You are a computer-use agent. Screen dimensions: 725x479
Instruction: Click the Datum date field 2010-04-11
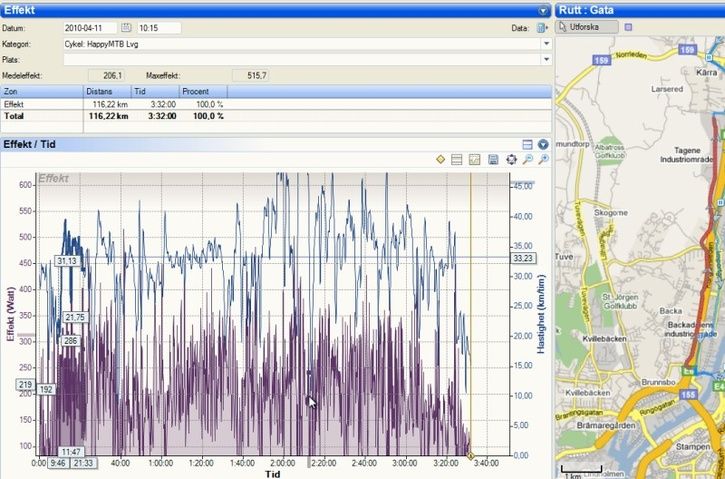(x=90, y=28)
